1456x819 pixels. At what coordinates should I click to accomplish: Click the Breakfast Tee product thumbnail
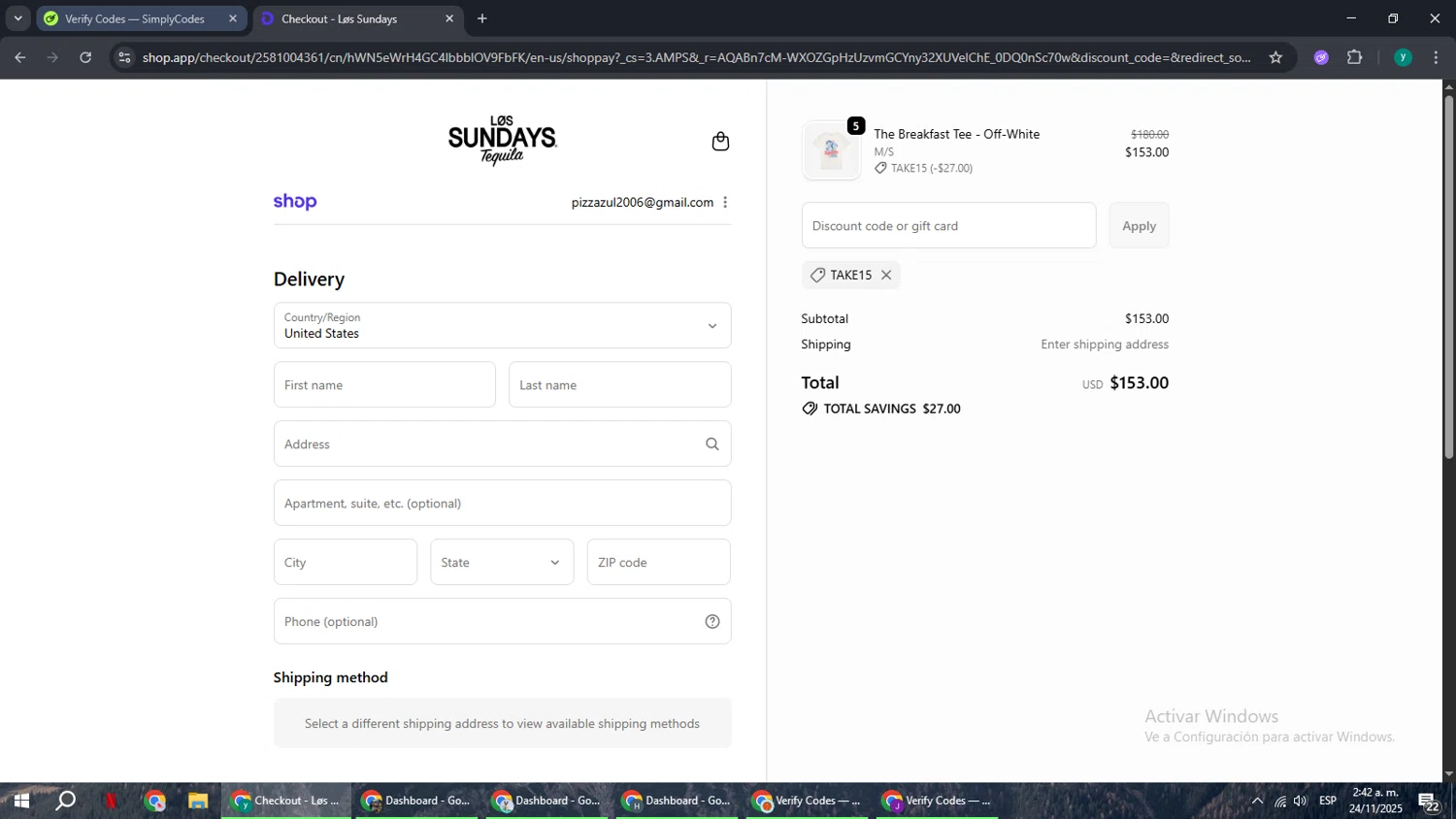click(x=831, y=150)
